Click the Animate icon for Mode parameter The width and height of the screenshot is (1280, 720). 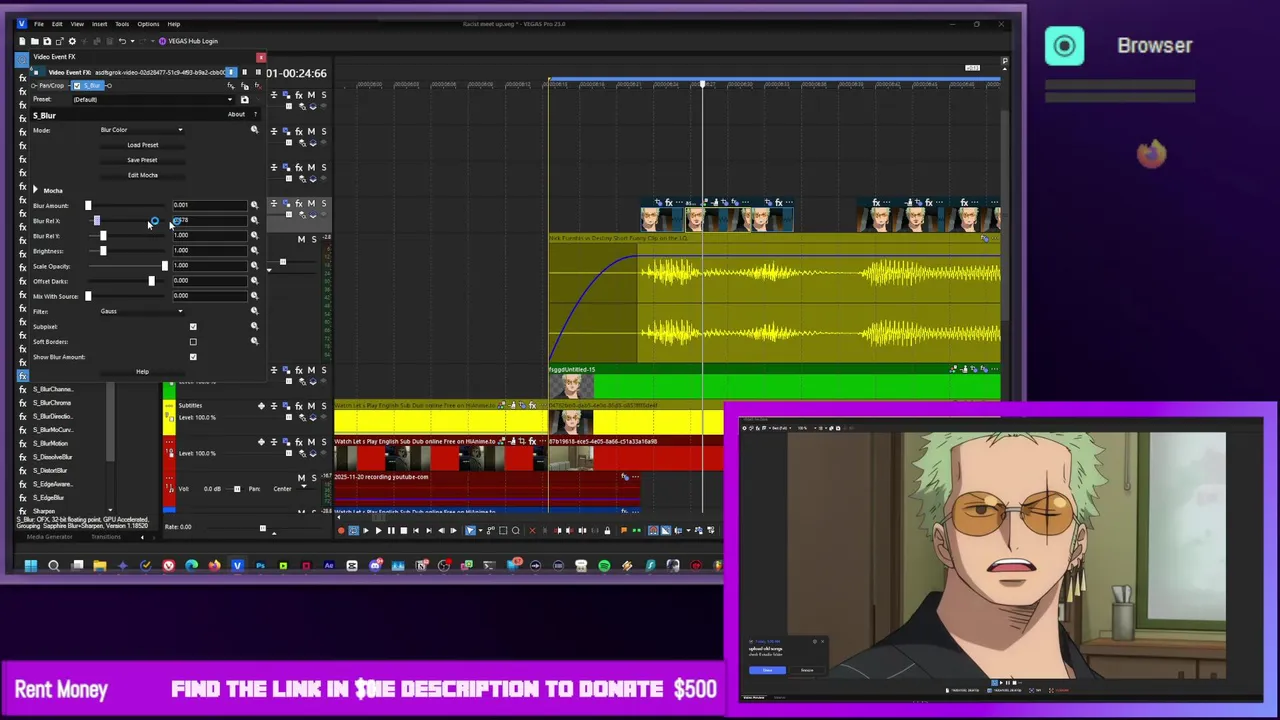(x=254, y=130)
